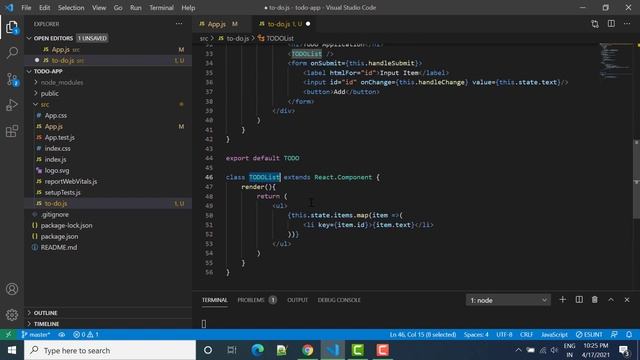Screen dimensions: 640x360
Task: Open the Selection menu
Action: click(71, 7)
